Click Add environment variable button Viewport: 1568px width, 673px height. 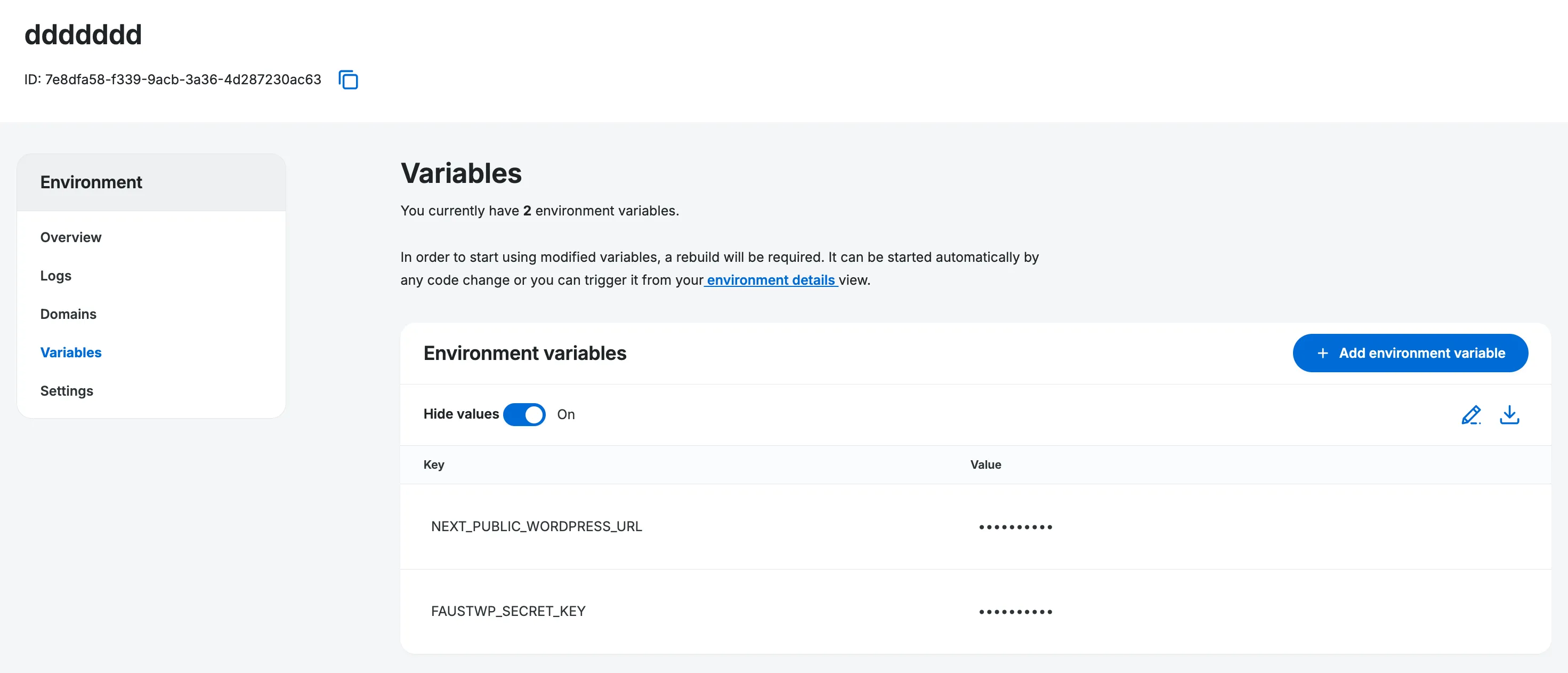point(1410,352)
